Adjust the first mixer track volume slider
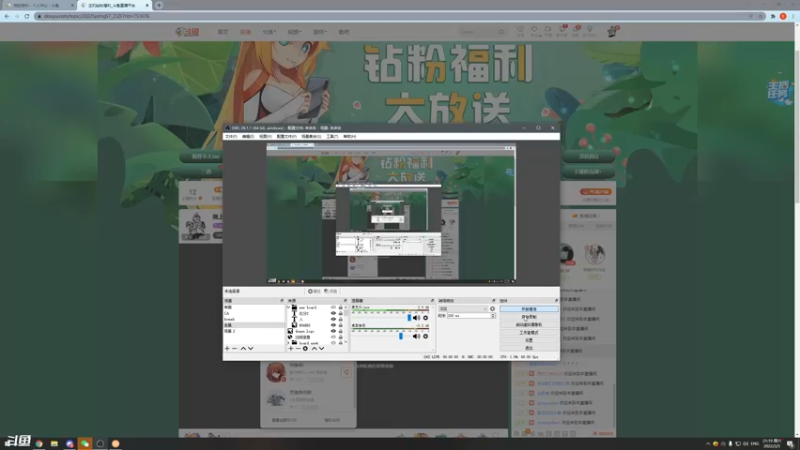 click(409, 318)
